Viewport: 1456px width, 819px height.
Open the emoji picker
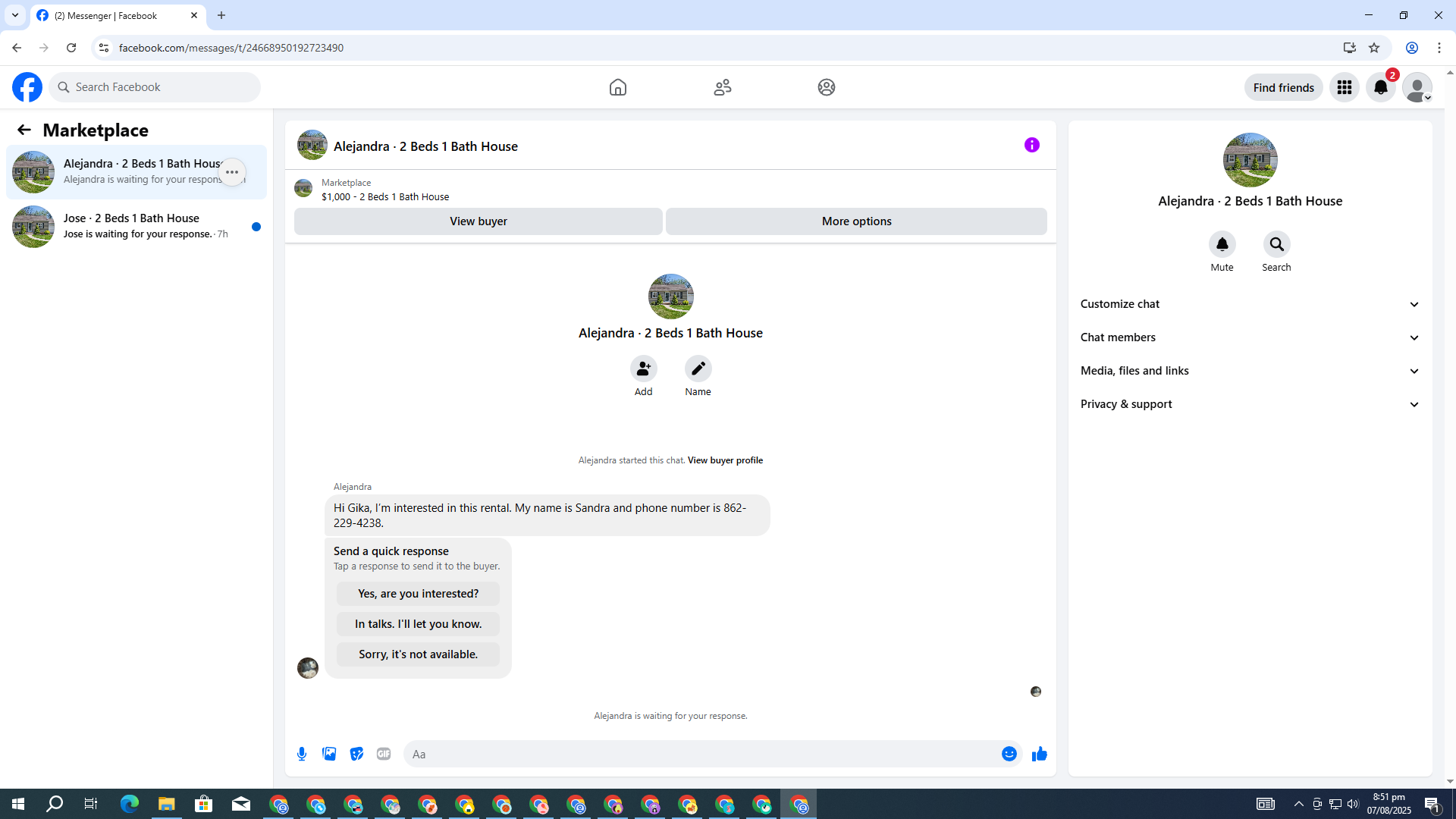point(1009,754)
